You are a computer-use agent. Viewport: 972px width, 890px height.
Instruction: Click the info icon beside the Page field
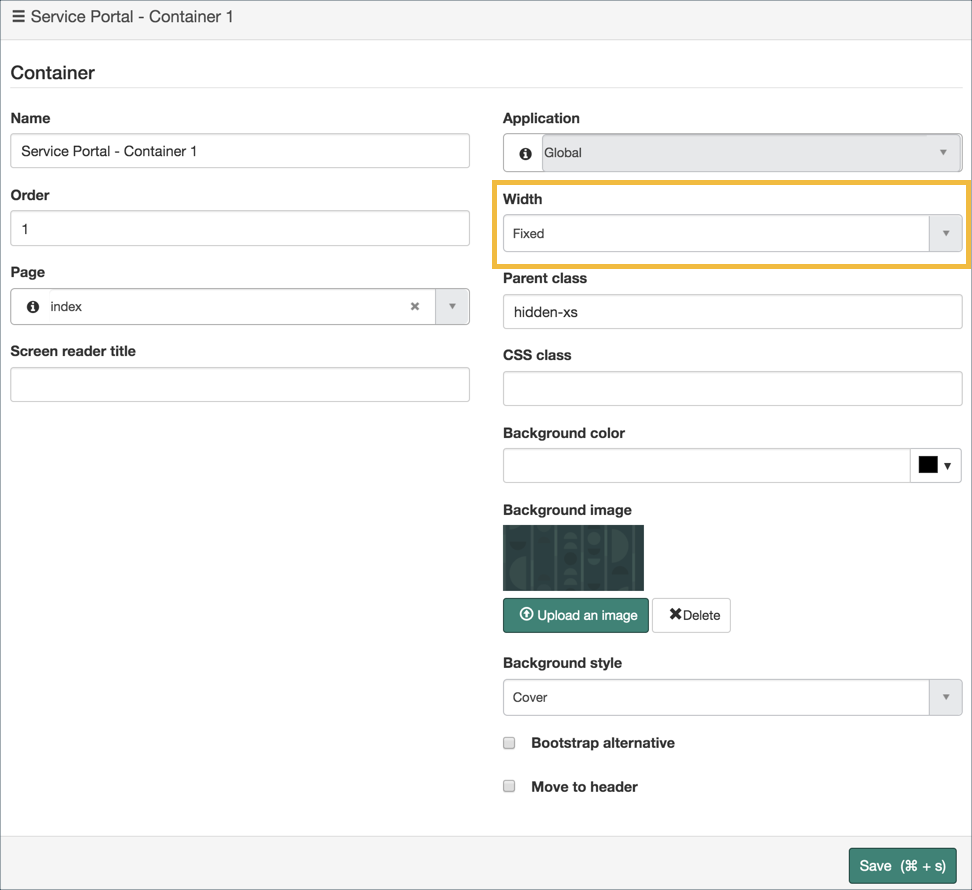[x=31, y=306]
